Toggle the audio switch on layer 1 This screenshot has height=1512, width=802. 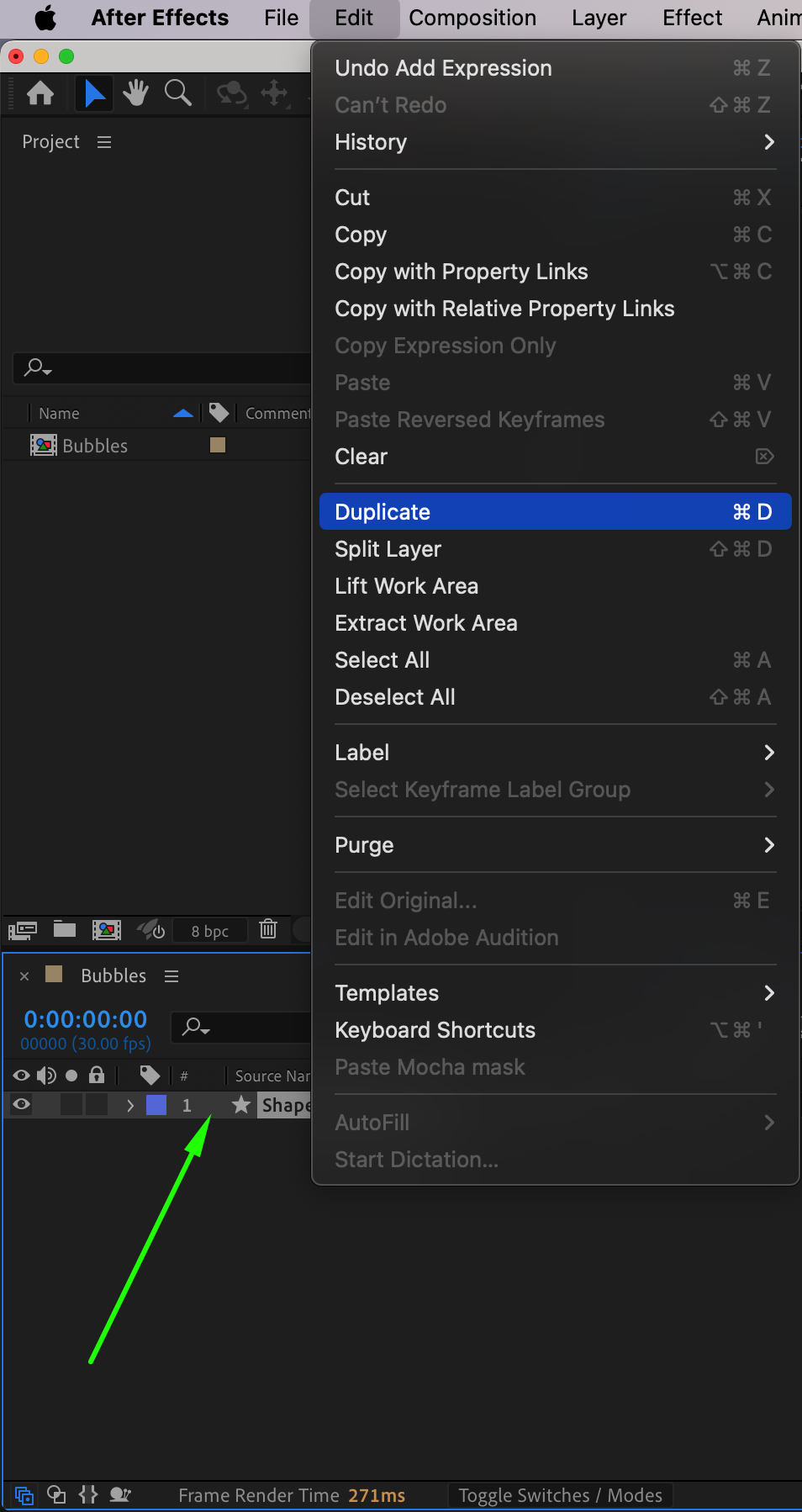(47, 1105)
